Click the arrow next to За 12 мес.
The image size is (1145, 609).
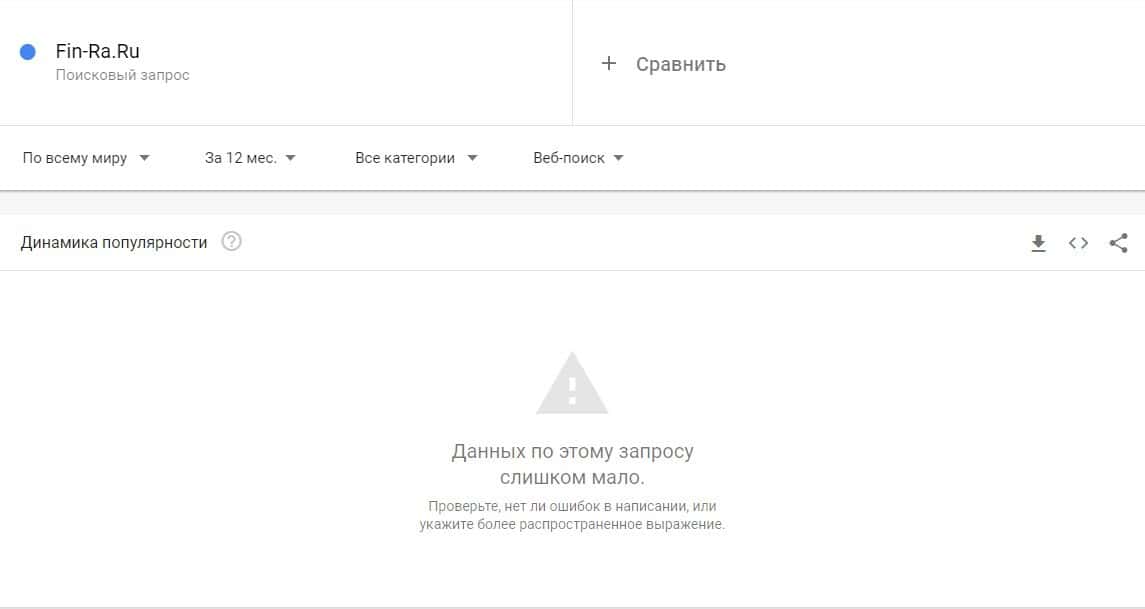point(290,158)
